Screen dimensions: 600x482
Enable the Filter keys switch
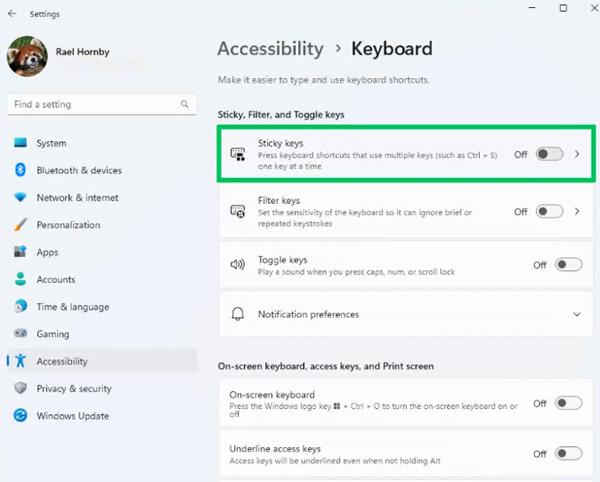pos(549,212)
